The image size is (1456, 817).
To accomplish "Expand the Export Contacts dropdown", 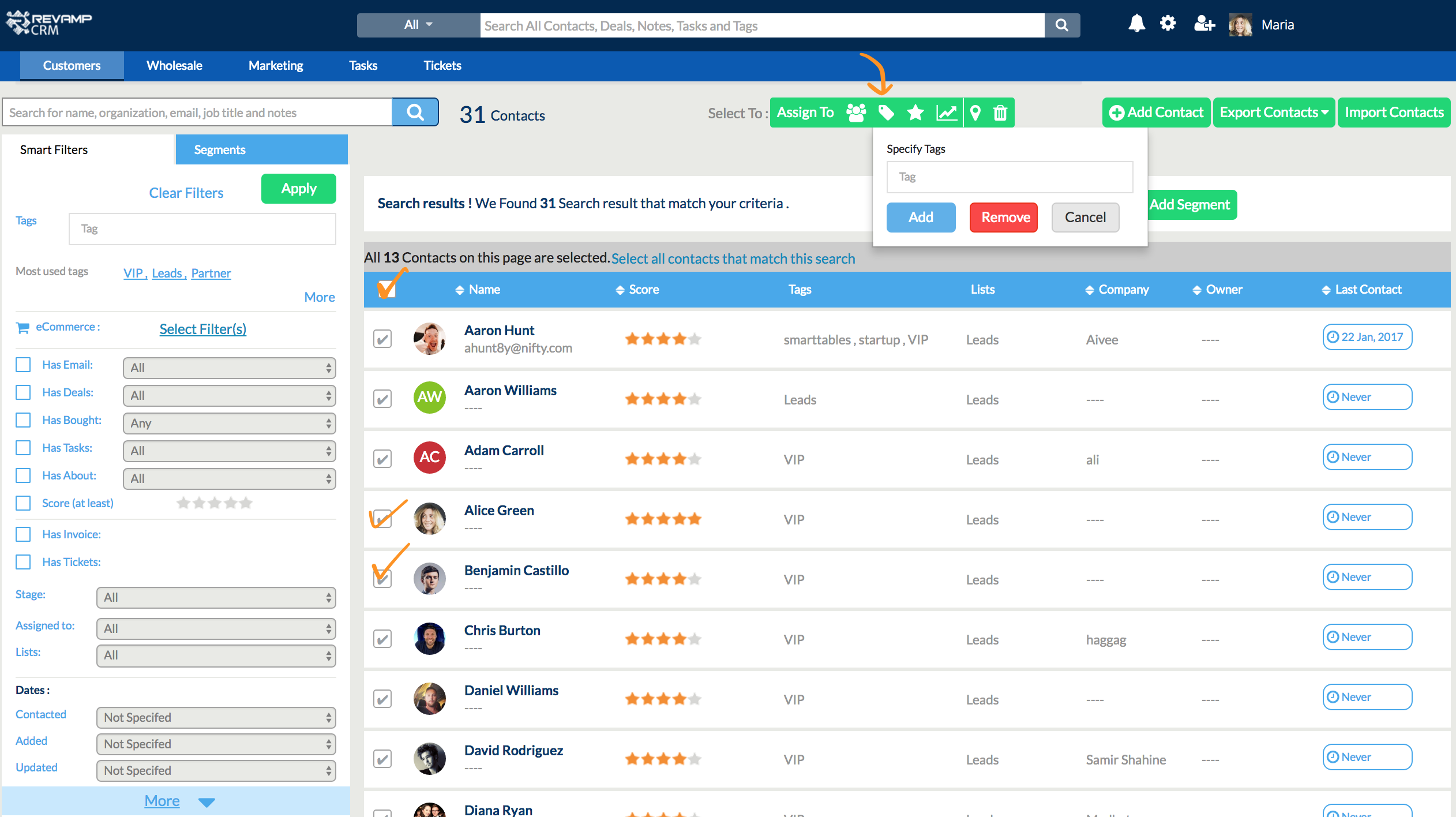I will 1274,113.
